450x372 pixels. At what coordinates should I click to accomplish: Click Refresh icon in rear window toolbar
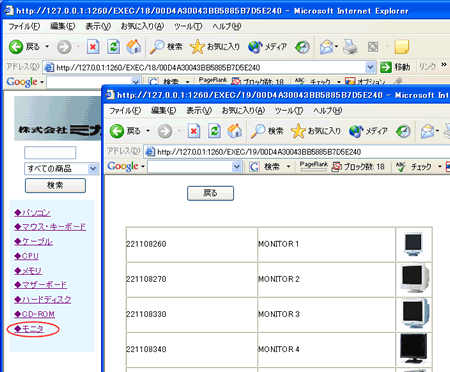113,47
